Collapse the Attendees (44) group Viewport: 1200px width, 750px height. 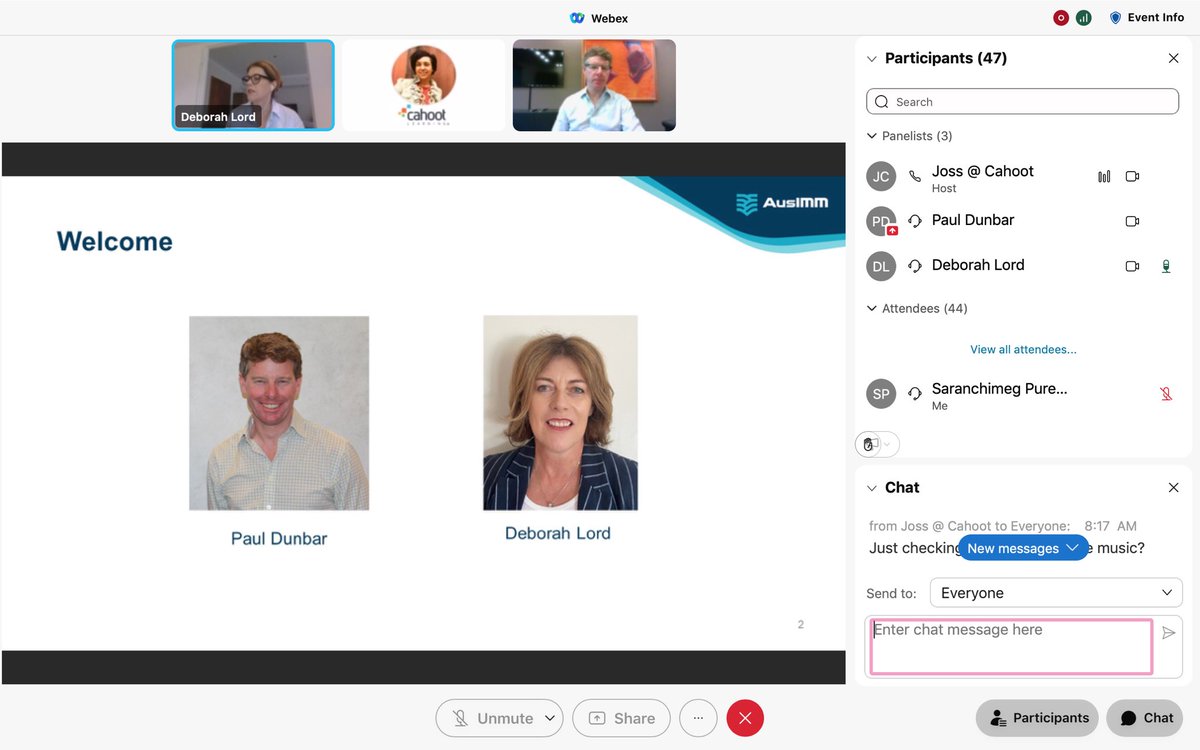click(872, 309)
